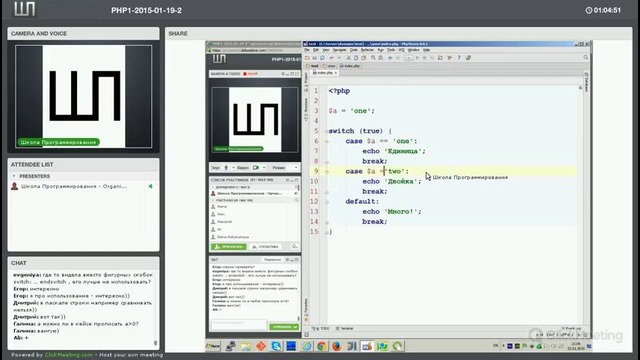Open the ClickMeeting.com link
This screenshot has width=640, height=360.
pyautogui.click(x=69, y=355)
